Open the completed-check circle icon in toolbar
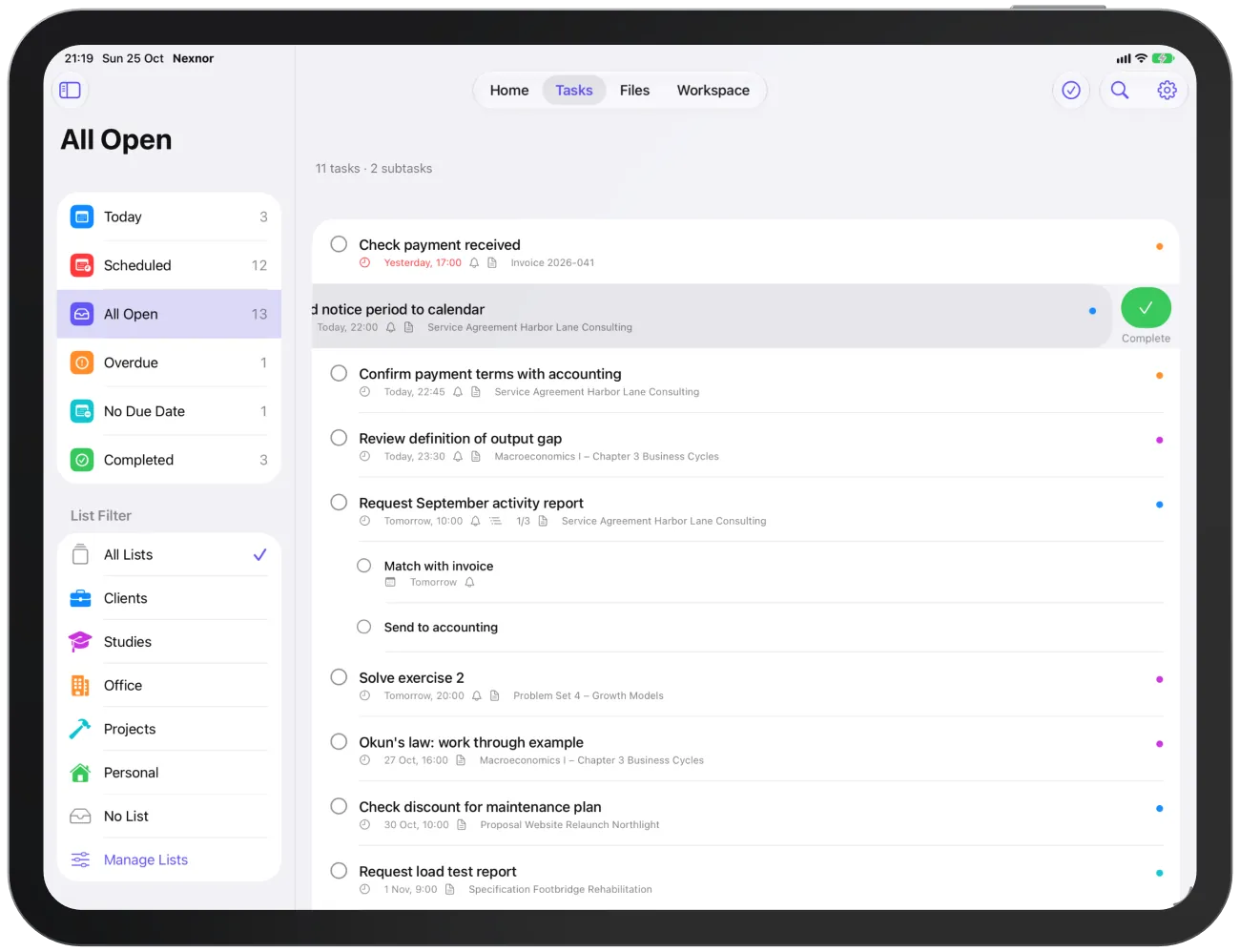The height and width of the screenshot is (952, 1240). [x=1071, y=90]
